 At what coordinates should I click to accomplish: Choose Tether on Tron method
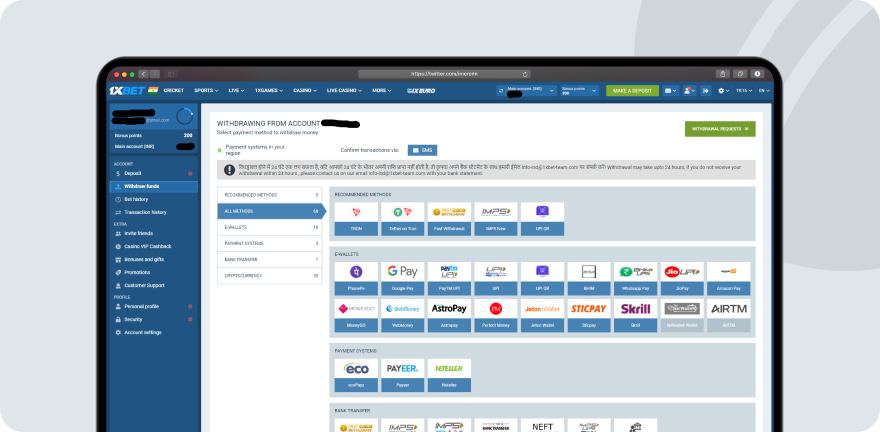point(402,219)
